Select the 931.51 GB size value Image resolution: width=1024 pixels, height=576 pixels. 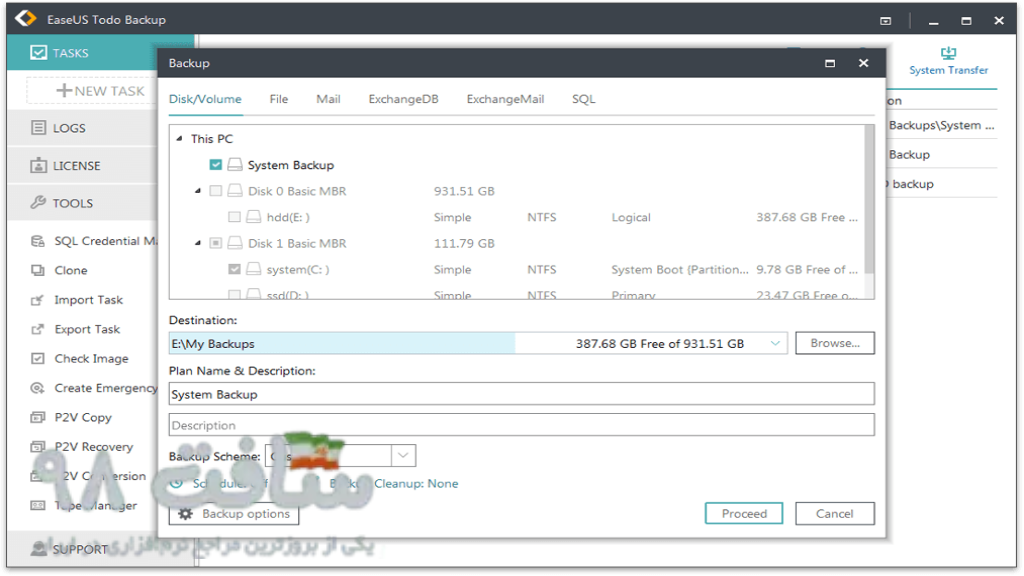464,191
